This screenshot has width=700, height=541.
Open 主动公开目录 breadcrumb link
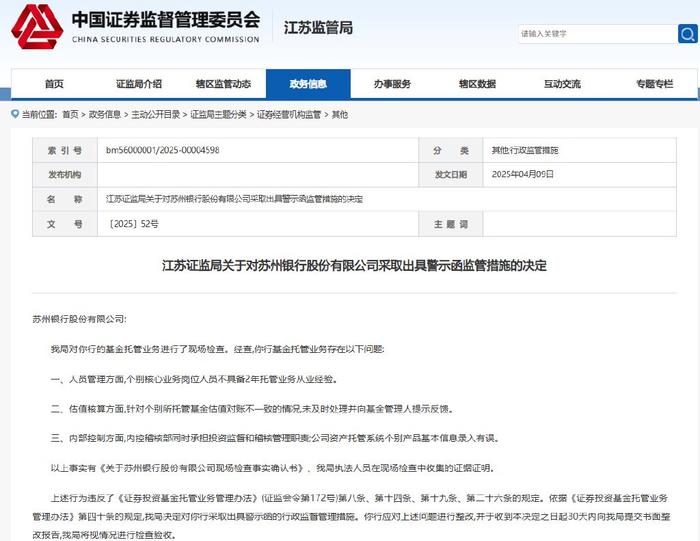(x=155, y=115)
